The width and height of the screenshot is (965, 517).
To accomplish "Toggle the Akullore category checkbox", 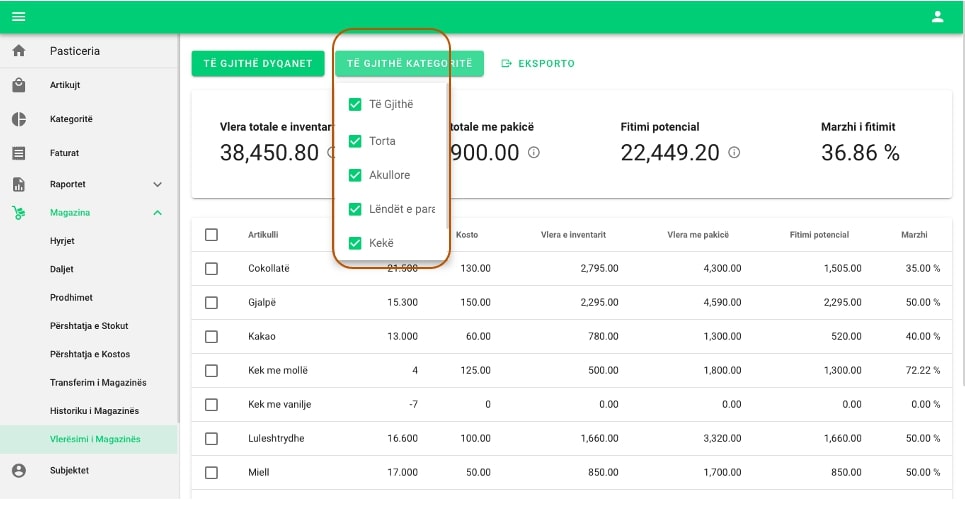I will coord(355,175).
